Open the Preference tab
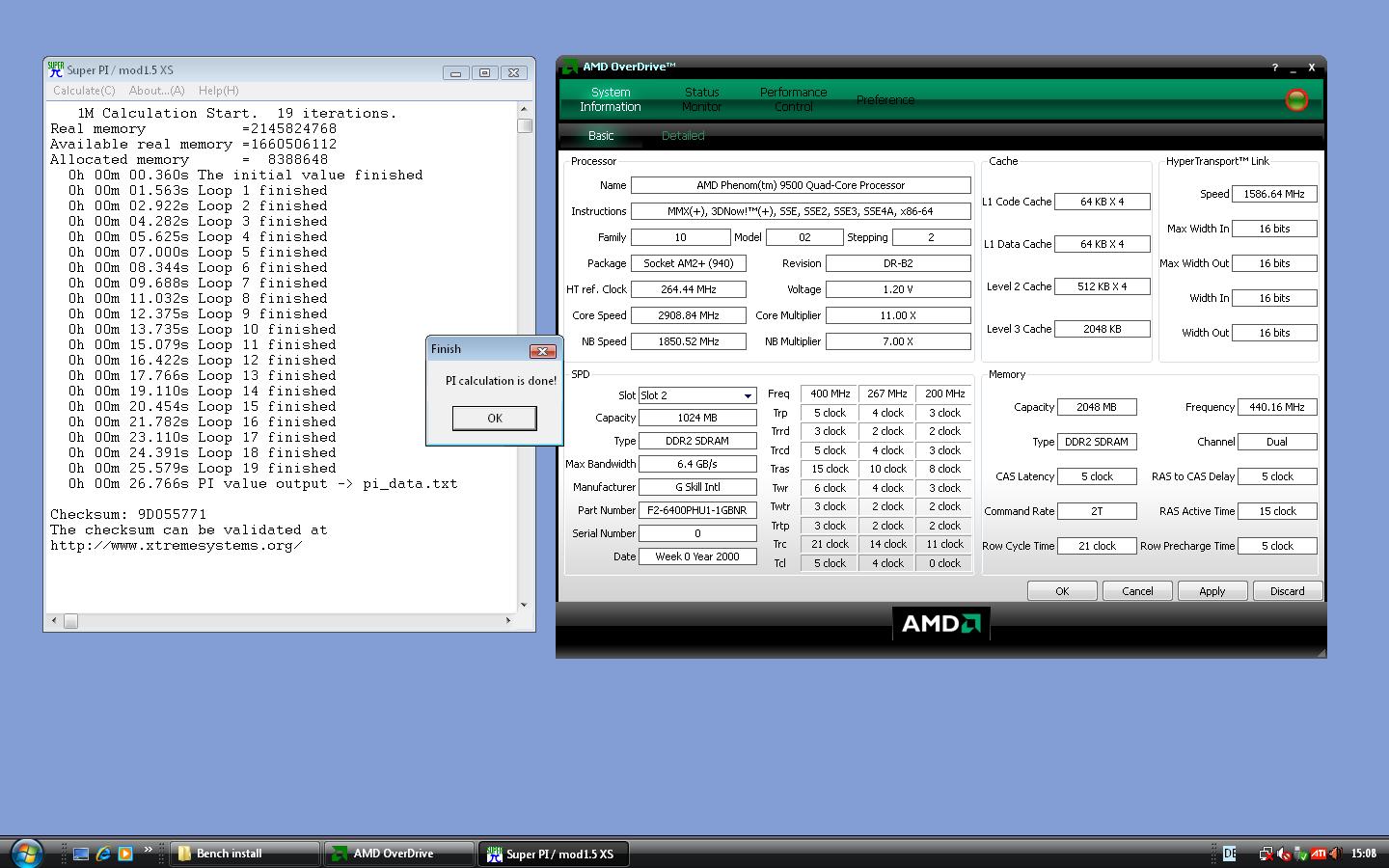1389x868 pixels. point(885,100)
